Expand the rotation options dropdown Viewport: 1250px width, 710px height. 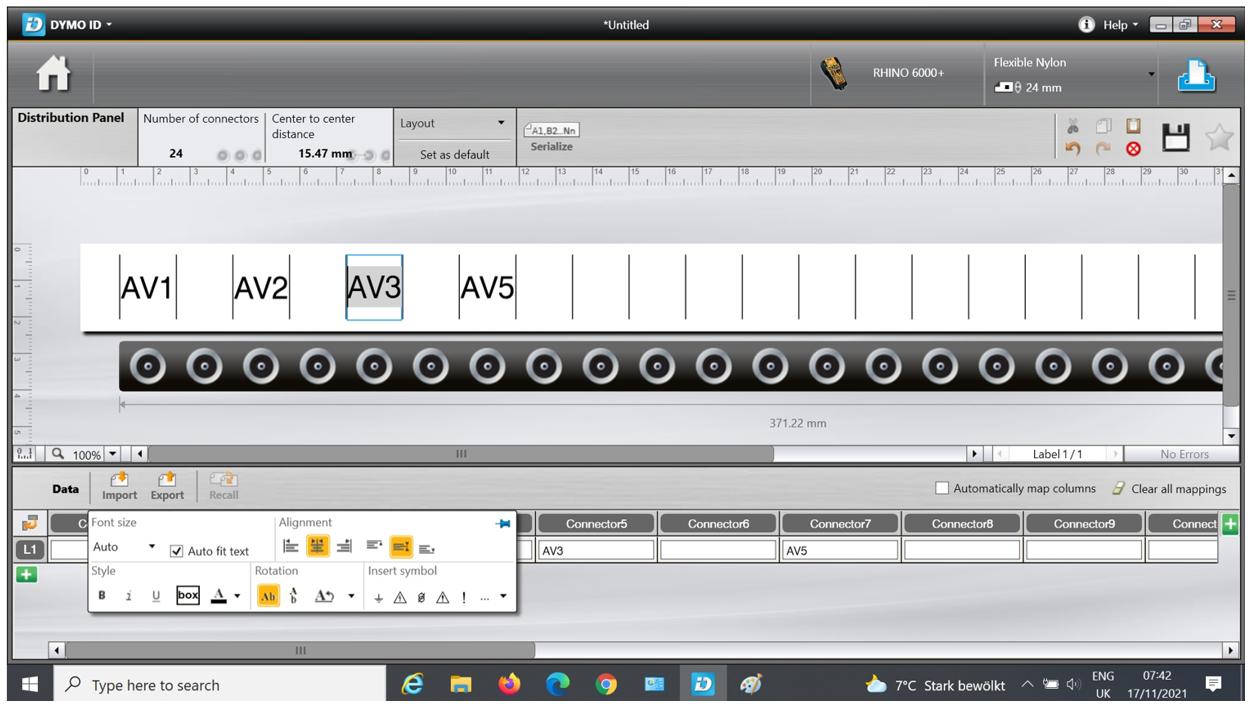(351, 596)
